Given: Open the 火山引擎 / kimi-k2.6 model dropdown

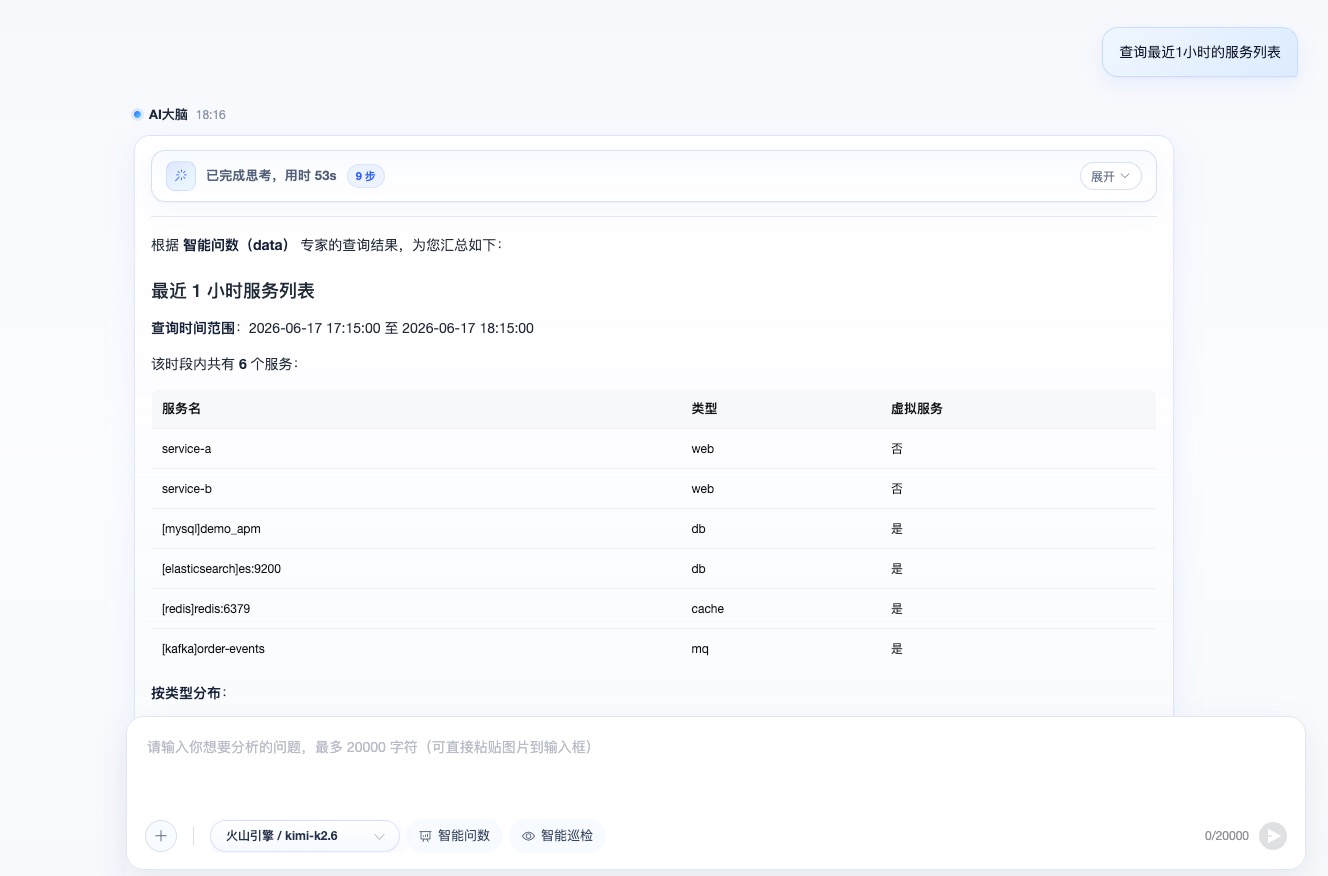Looking at the screenshot, I should coord(305,836).
